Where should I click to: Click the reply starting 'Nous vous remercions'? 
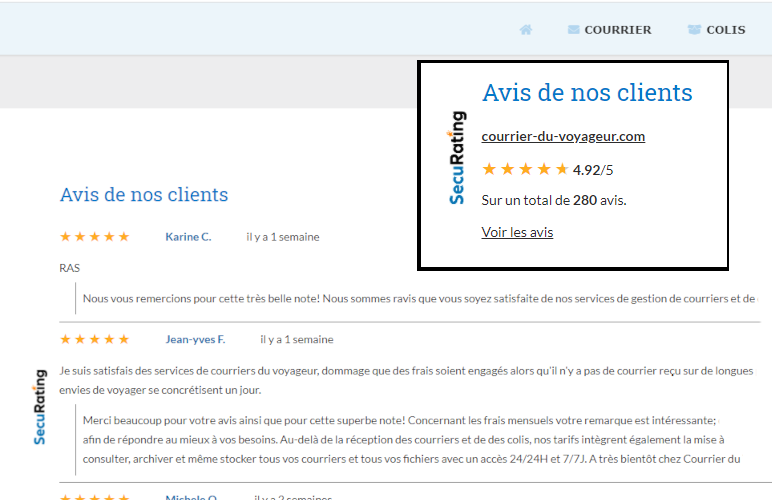pyautogui.click(x=419, y=299)
